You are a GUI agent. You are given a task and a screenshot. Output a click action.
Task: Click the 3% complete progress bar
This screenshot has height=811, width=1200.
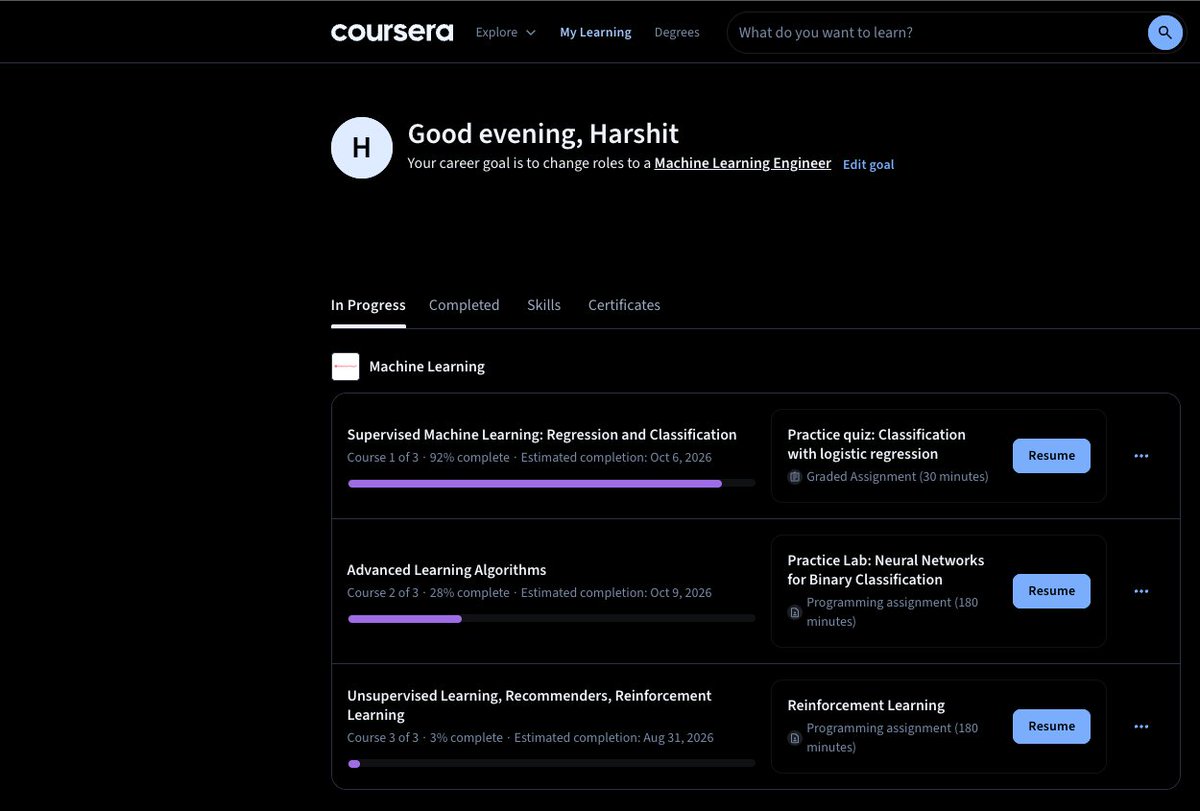point(551,763)
